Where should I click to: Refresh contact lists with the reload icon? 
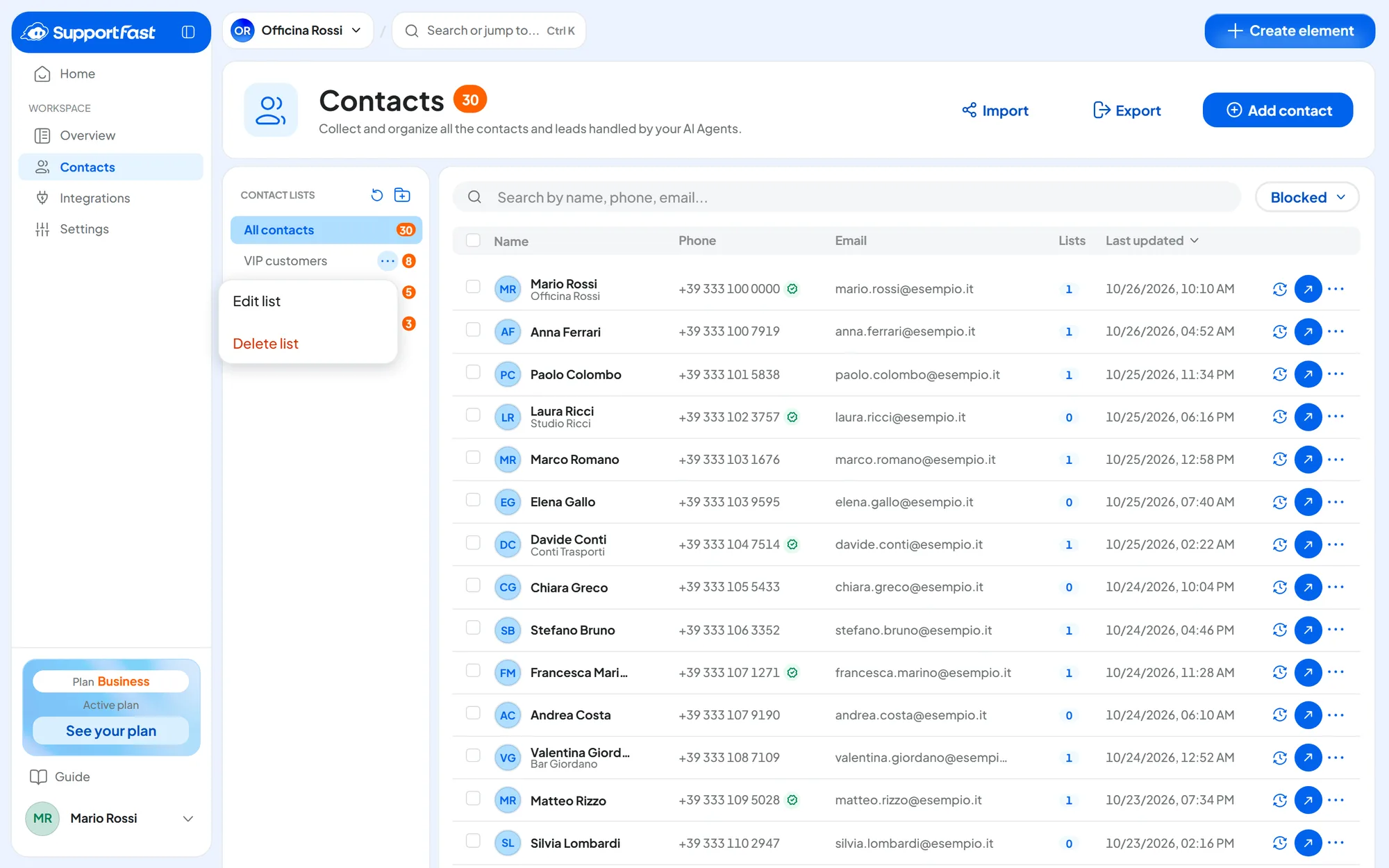coord(377,195)
